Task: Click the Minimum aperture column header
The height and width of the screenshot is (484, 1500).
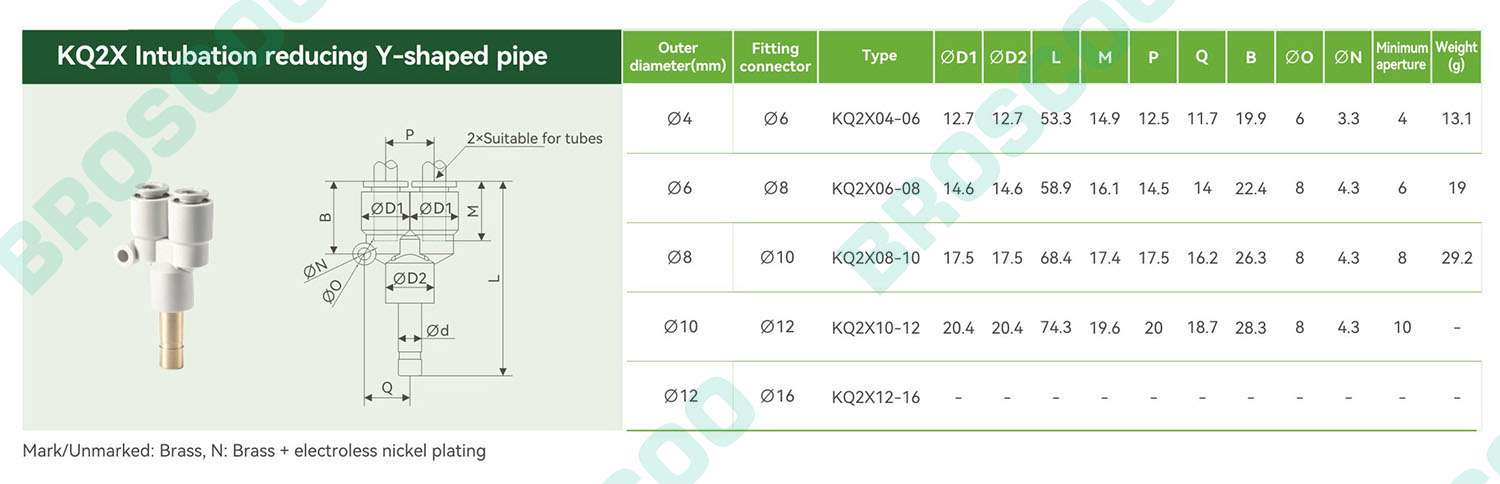Action: [1401, 56]
